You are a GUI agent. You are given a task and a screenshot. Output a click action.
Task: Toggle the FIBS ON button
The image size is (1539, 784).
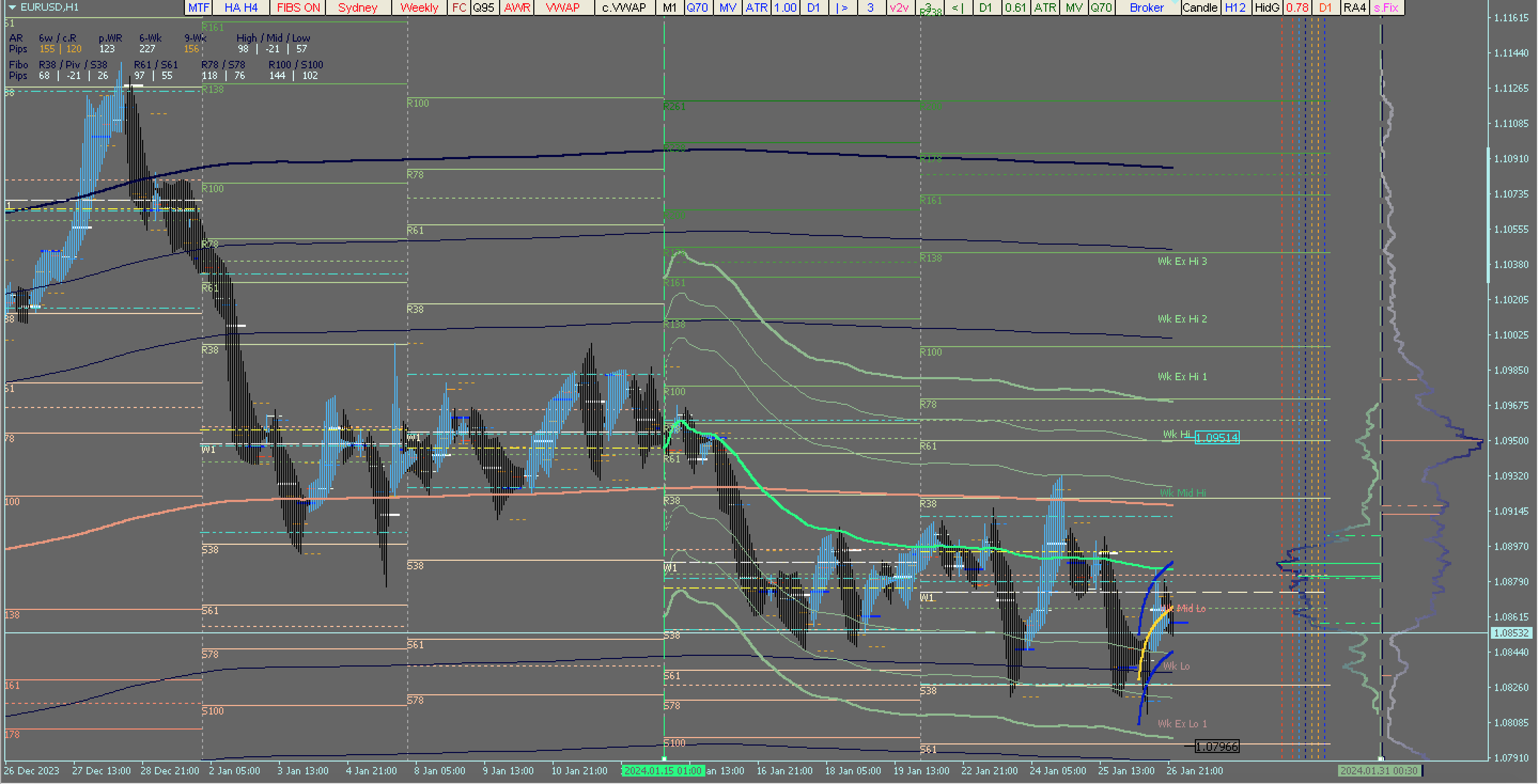tap(298, 7)
